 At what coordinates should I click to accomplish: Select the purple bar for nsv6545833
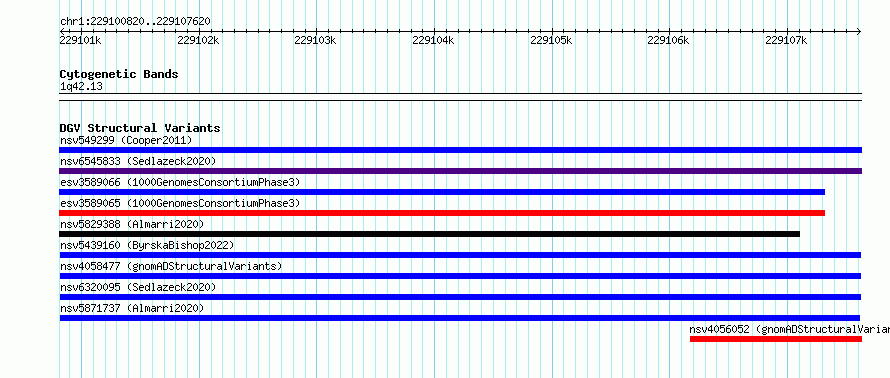(x=460, y=171)
